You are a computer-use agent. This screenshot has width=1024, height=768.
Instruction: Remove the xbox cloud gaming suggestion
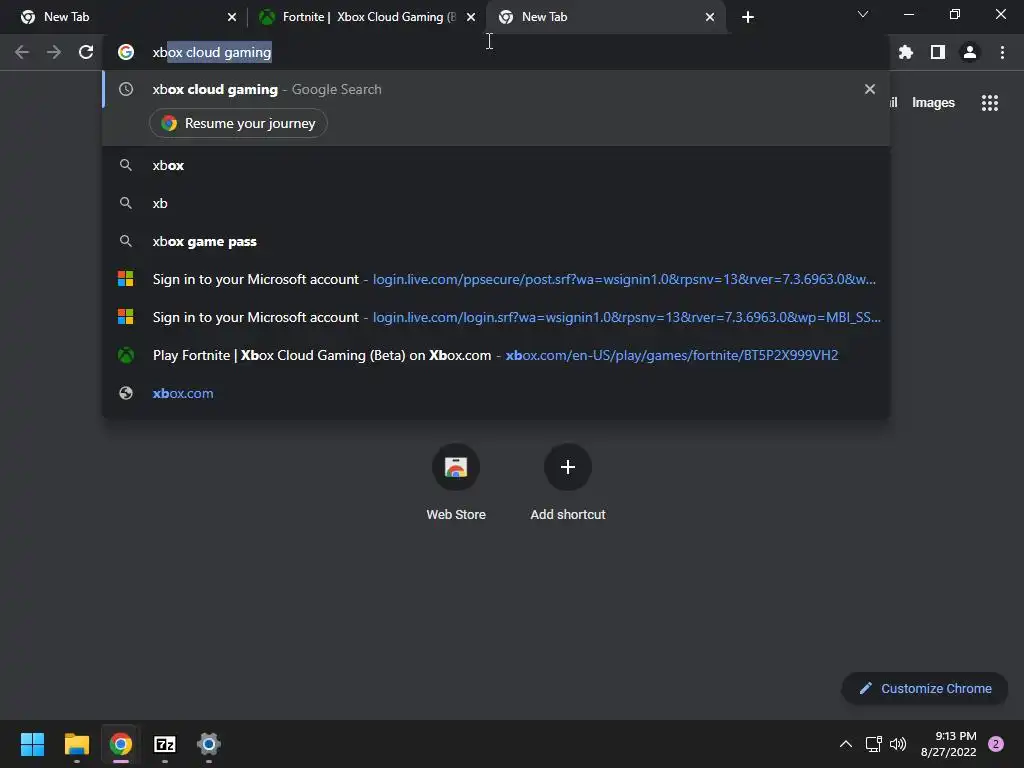click(869, 89)
